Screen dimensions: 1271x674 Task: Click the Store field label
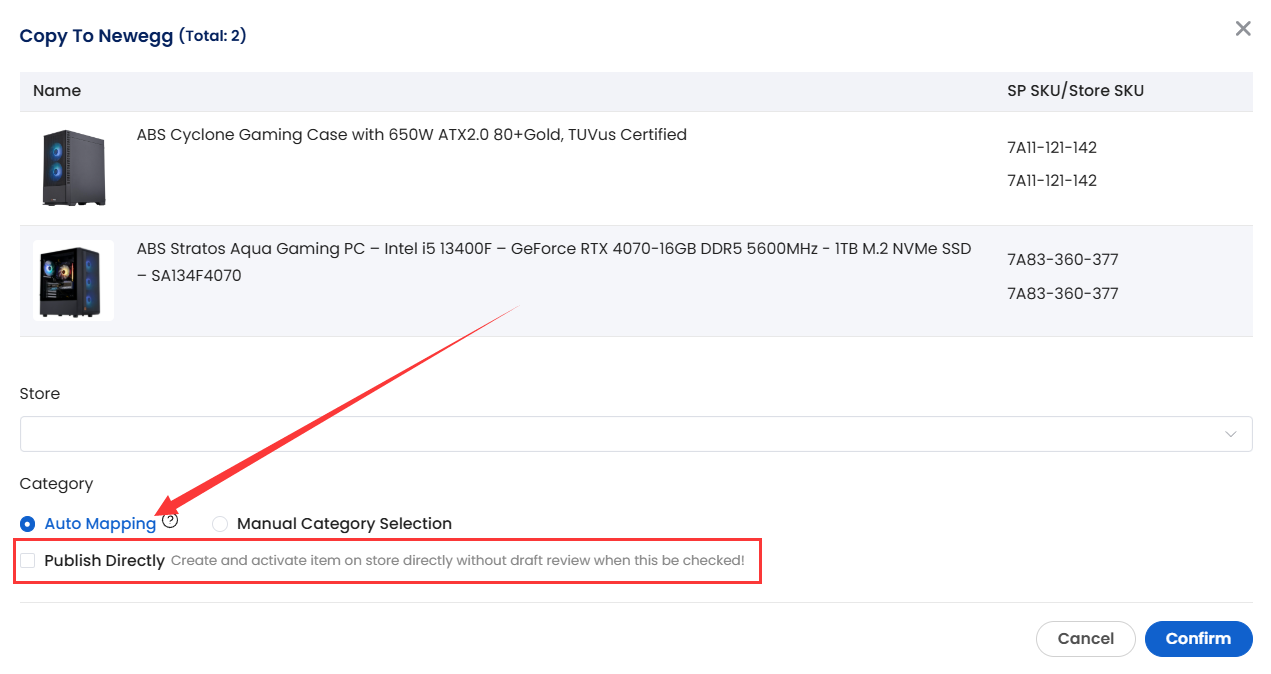point(40,394)
